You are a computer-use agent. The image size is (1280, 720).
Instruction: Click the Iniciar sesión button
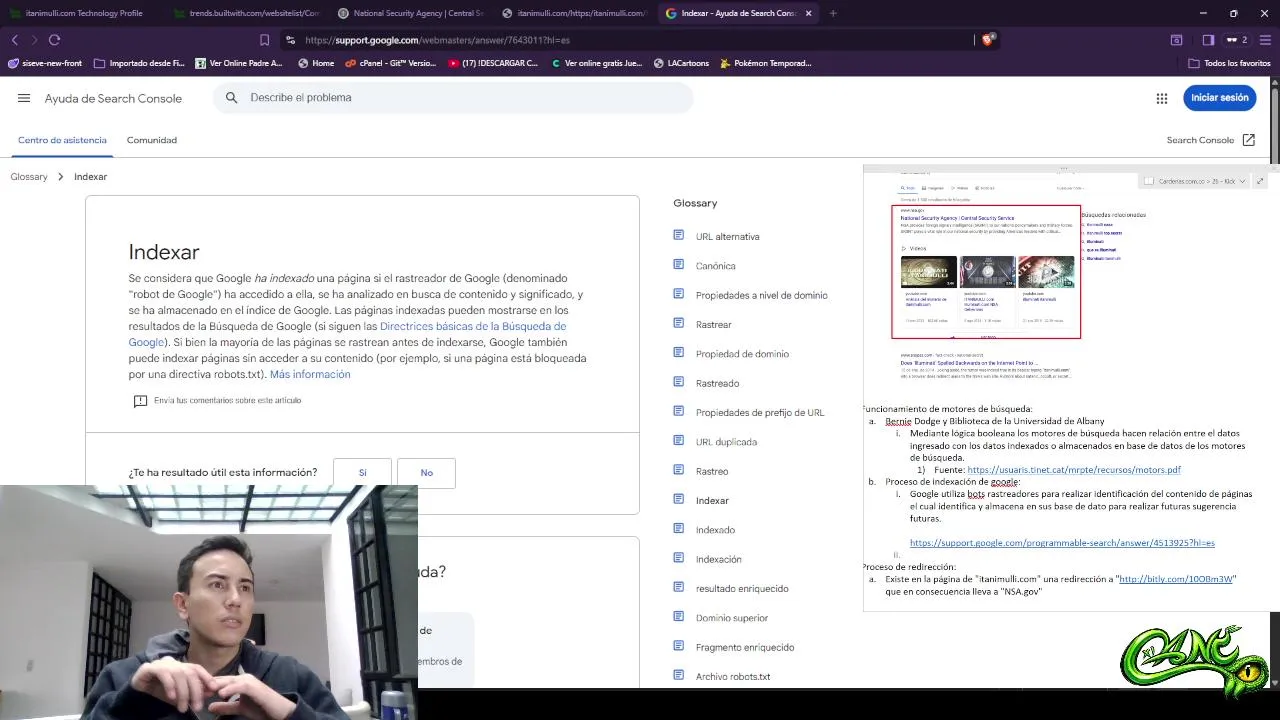[1220, 98]
